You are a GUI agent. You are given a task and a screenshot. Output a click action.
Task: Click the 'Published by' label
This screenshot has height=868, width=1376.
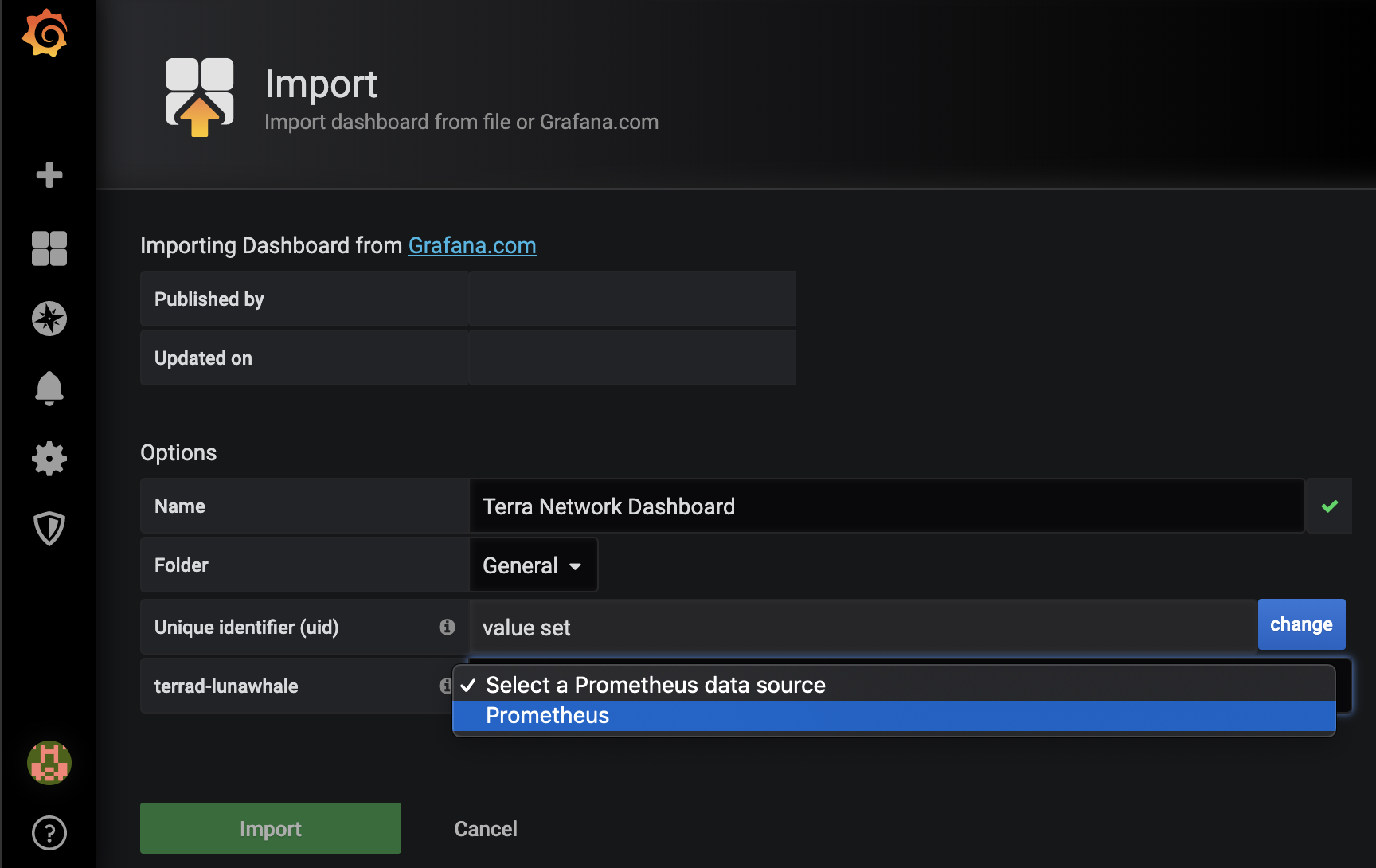(209, 299)
